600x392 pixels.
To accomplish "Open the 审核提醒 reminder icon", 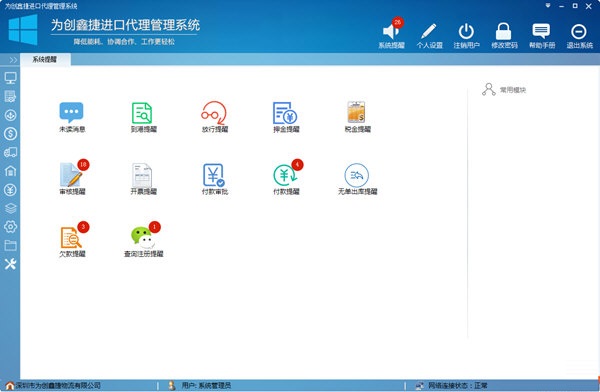I will [x=72, y=175].
